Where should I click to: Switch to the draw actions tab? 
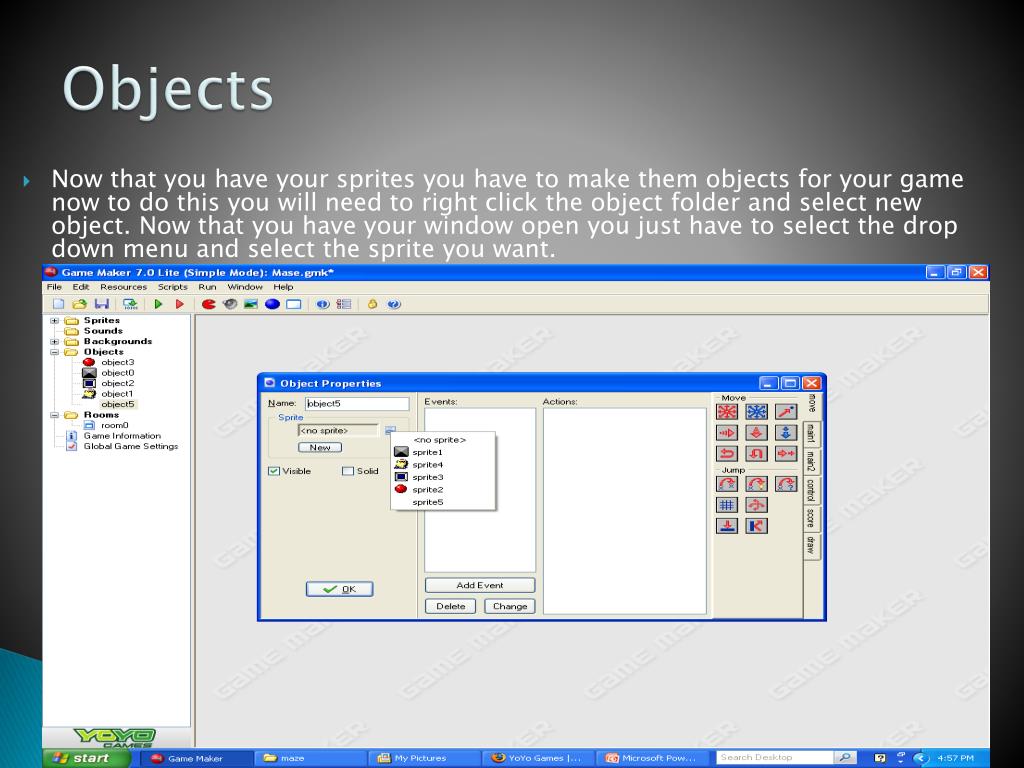[x=810, y=545]
